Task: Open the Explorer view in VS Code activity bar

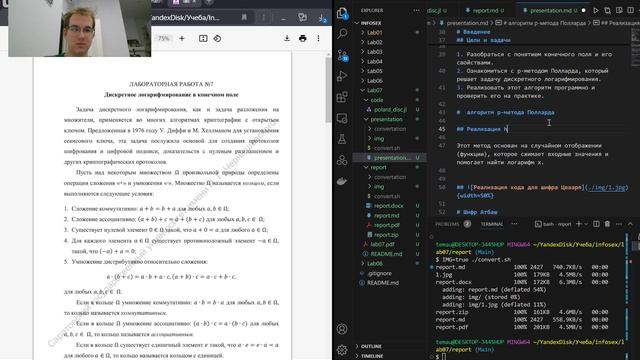Action: 342,13
